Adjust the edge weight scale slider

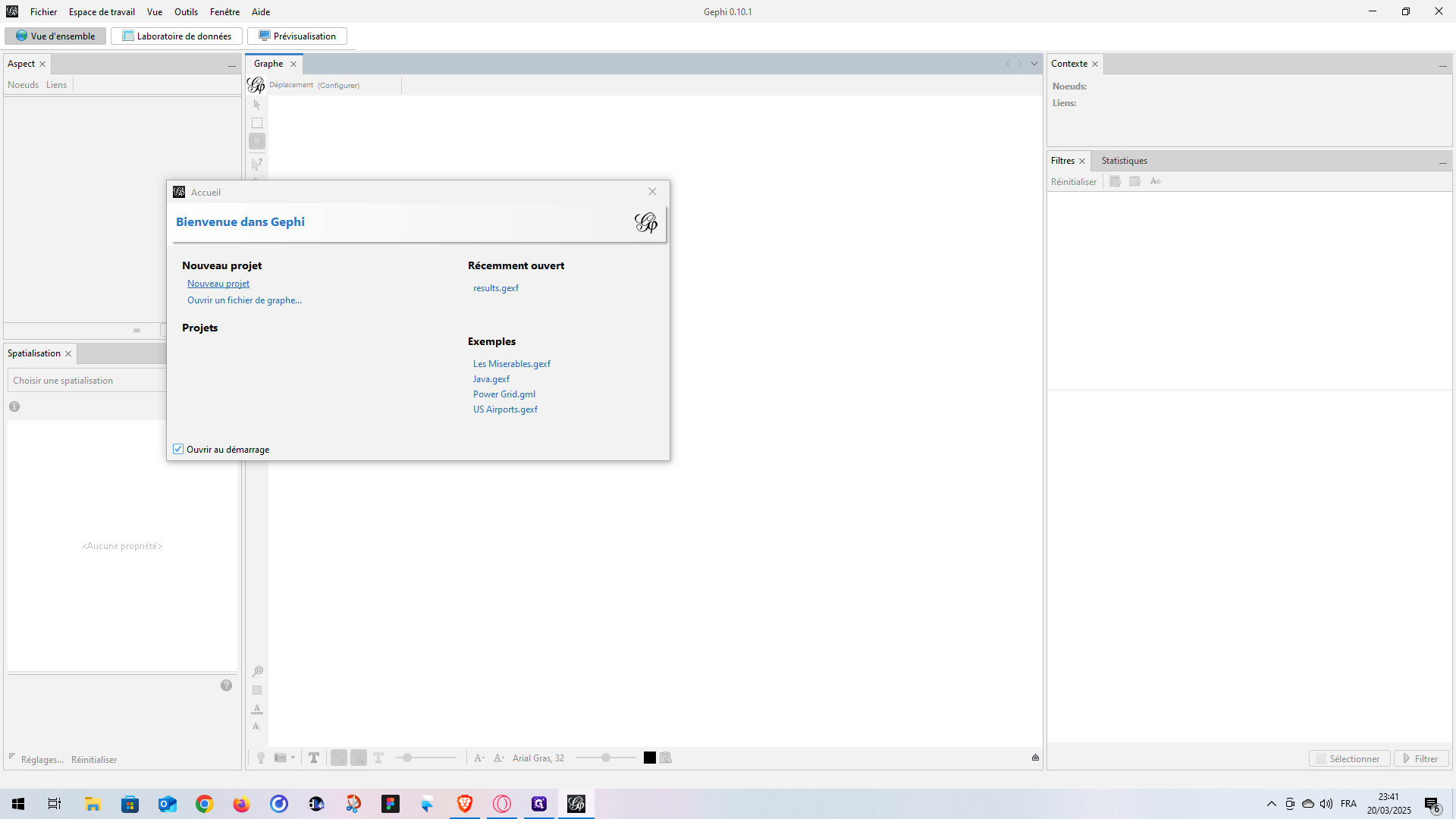[x=426, y=758]
